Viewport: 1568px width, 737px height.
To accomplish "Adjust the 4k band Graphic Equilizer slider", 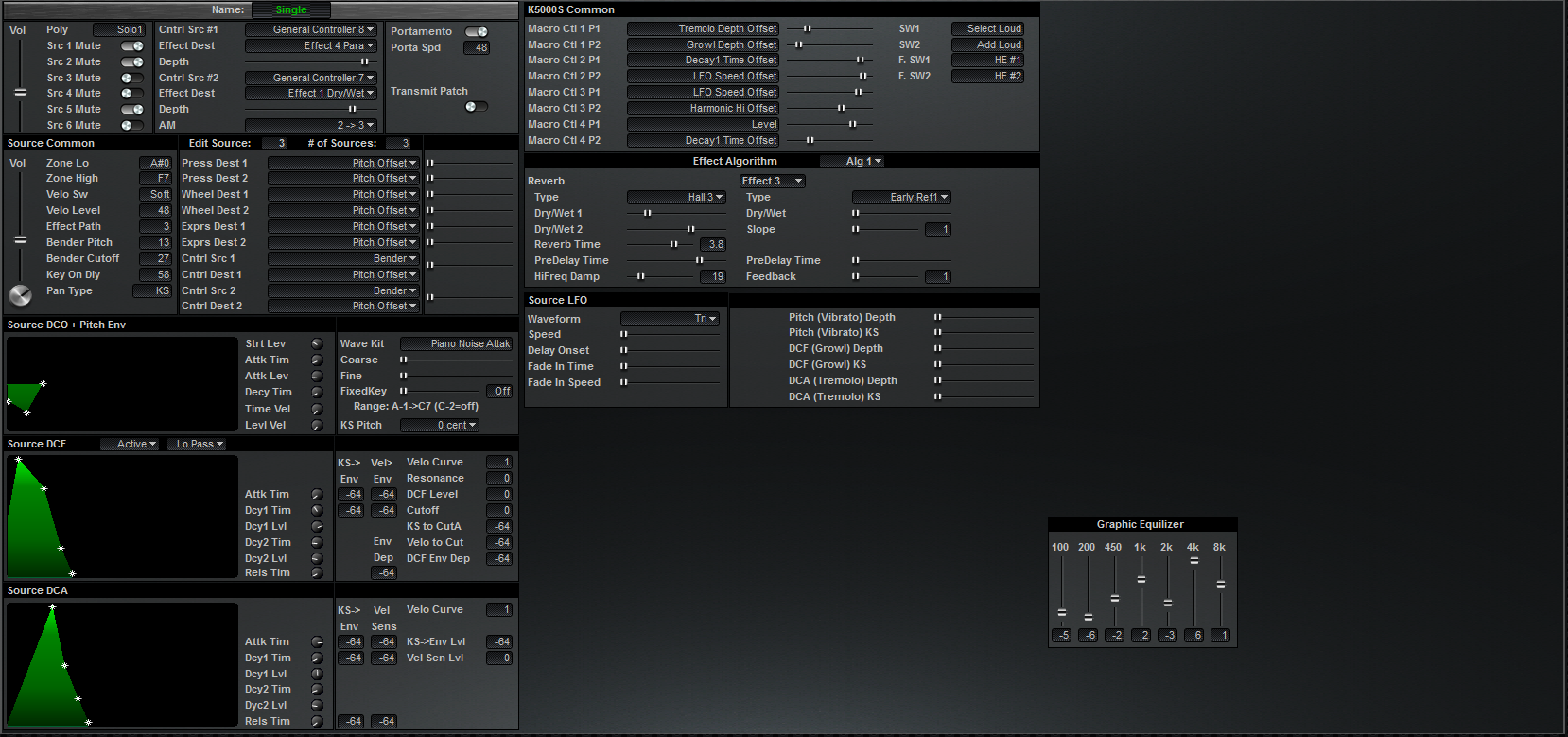I will tap(1194, 592).
